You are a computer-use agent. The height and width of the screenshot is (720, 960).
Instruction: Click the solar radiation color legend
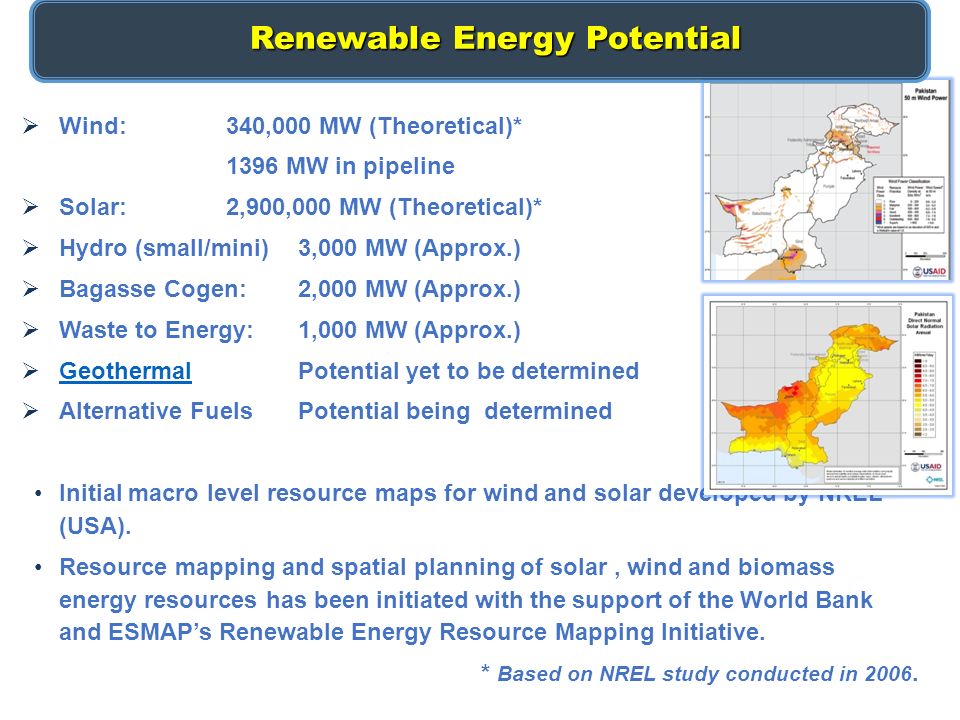coord(924,395)
